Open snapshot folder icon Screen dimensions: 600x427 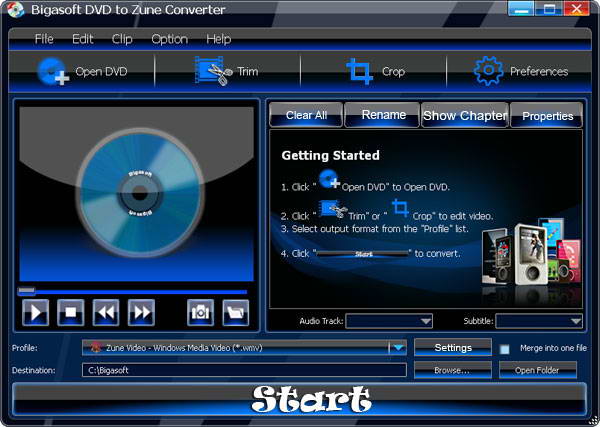click(x=236, y=313)
